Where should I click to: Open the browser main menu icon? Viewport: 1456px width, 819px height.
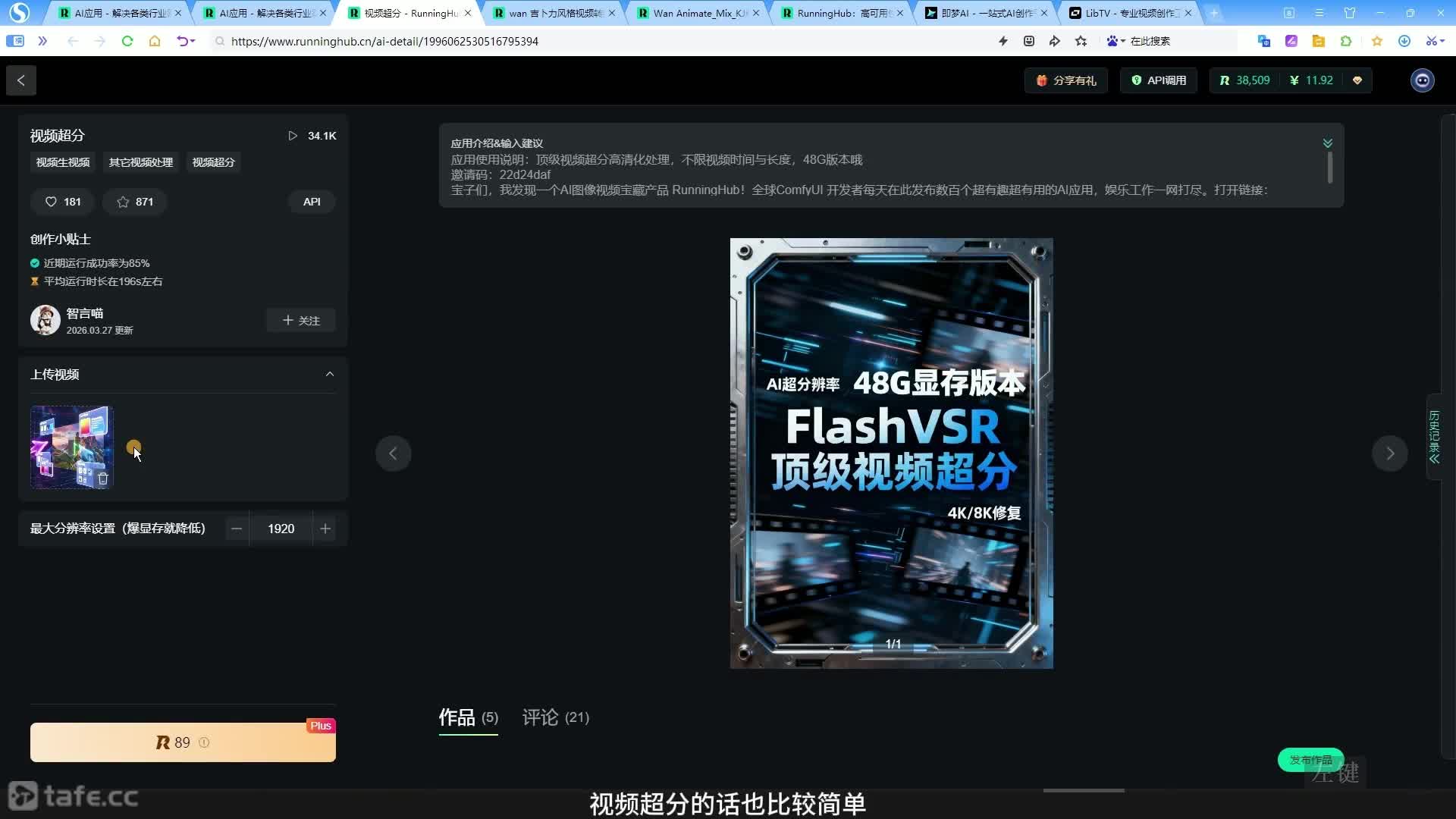pos(1319,13)
